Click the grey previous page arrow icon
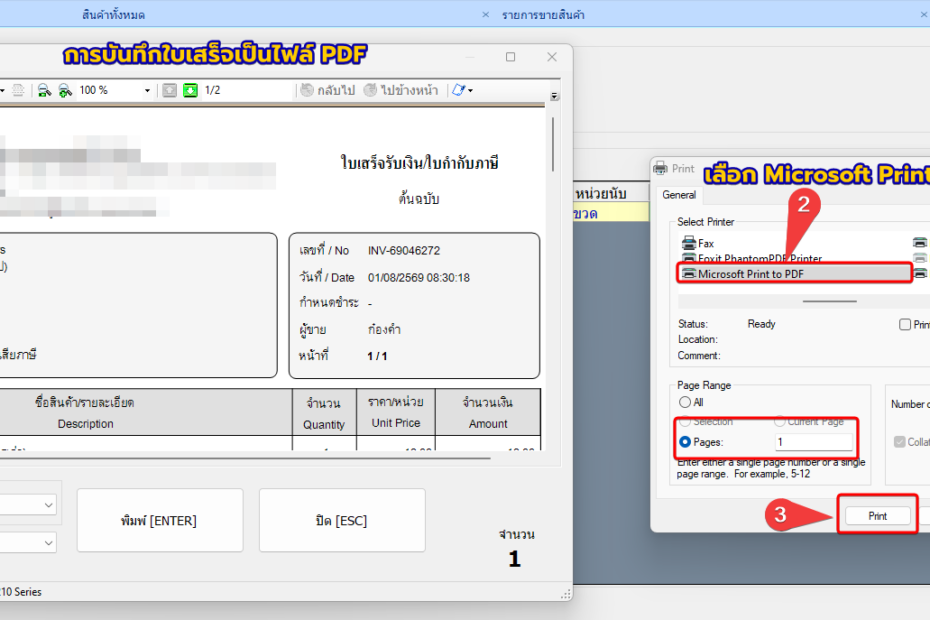This screenshot has width=930, height=620. tap(170, 90)
